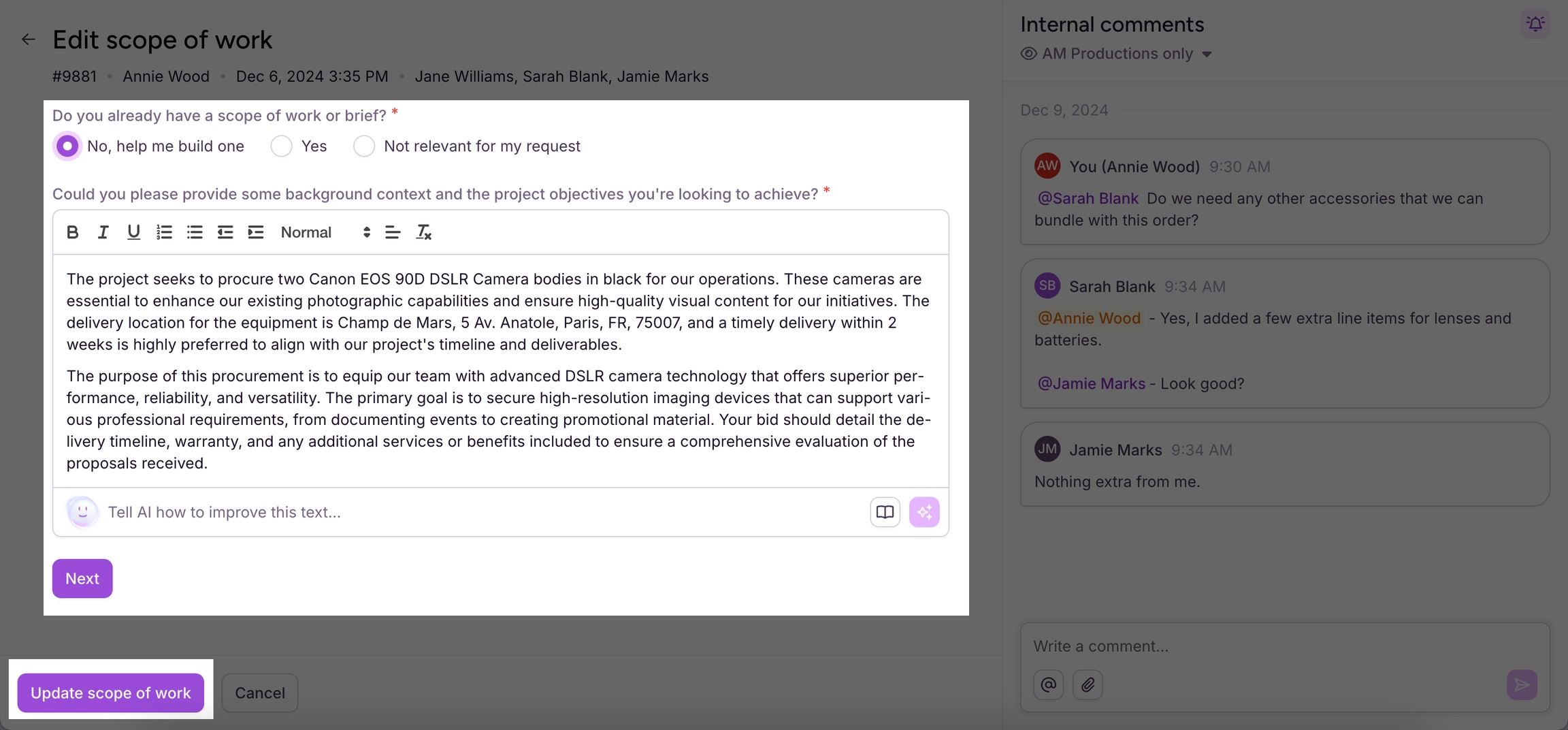Viewport: 1568px width, 730px height.
Task: Select the "Yes" radio button
Action: [x=282, y=146]
